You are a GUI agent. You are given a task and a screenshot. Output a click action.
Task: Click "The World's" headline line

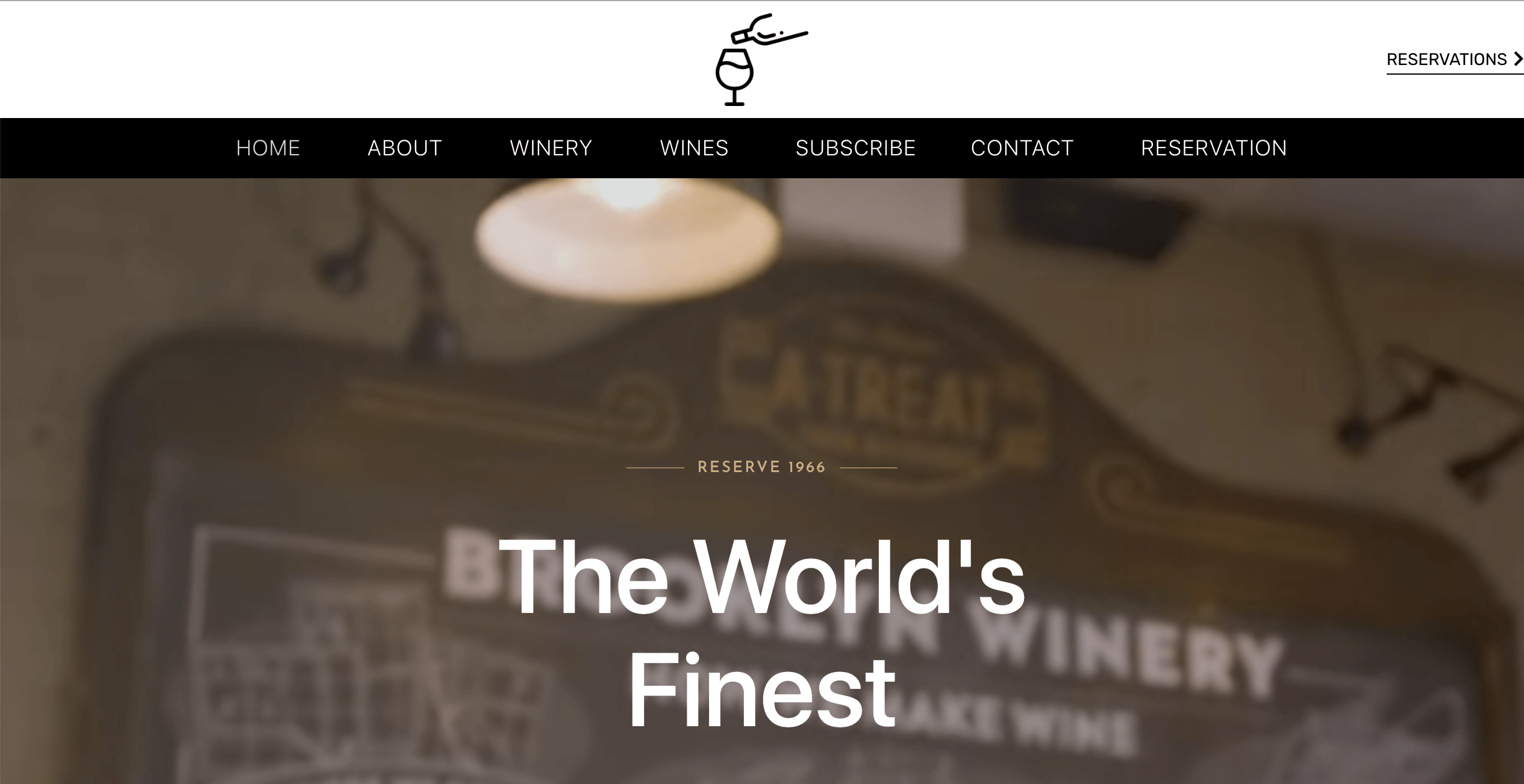(x=761, y=577)
